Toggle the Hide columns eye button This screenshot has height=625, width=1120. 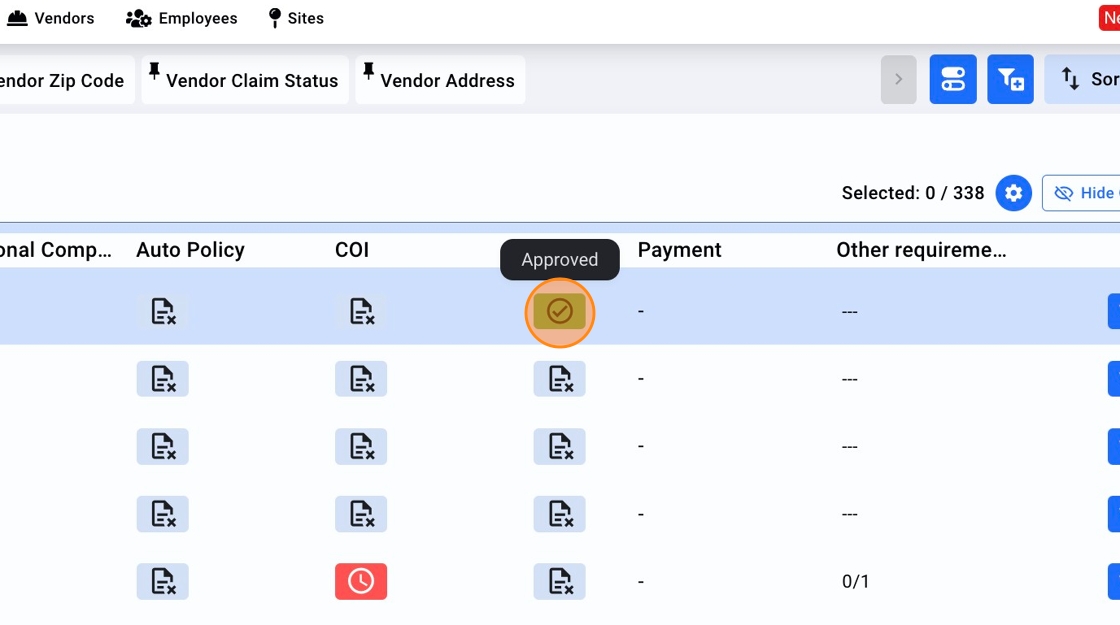tap(1082, 193)
